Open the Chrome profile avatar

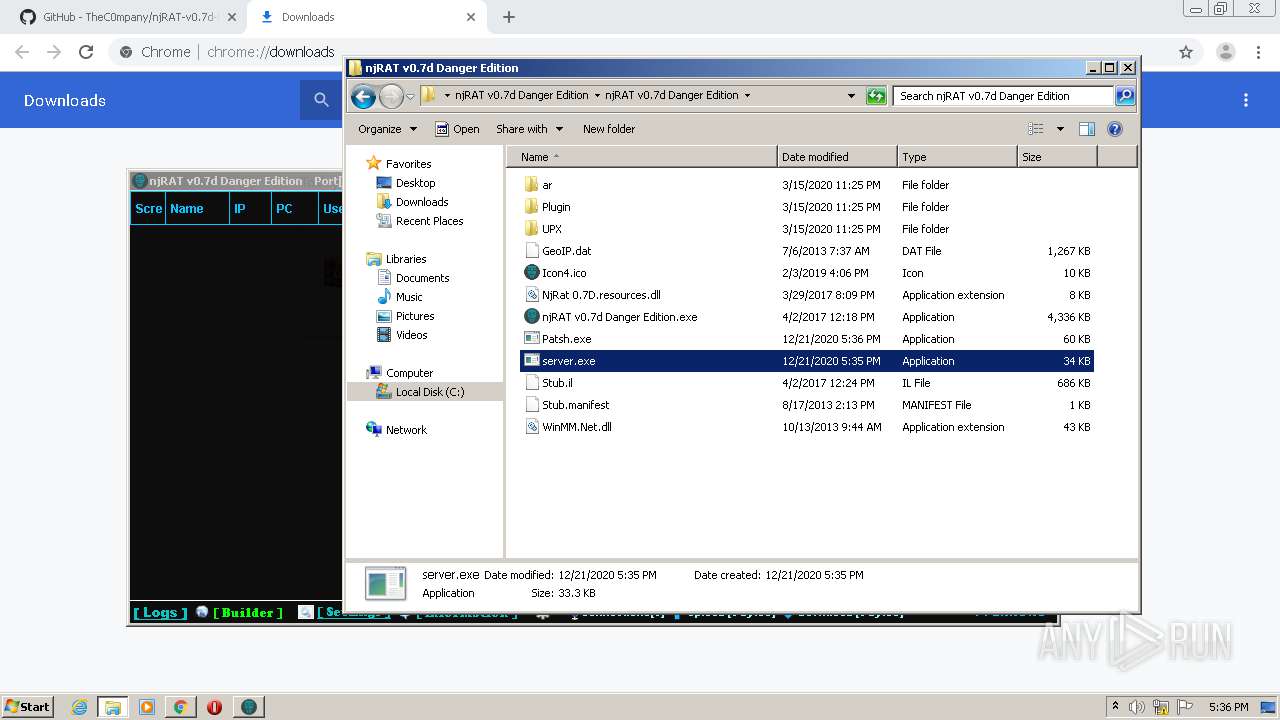[x=1226, y=52]
